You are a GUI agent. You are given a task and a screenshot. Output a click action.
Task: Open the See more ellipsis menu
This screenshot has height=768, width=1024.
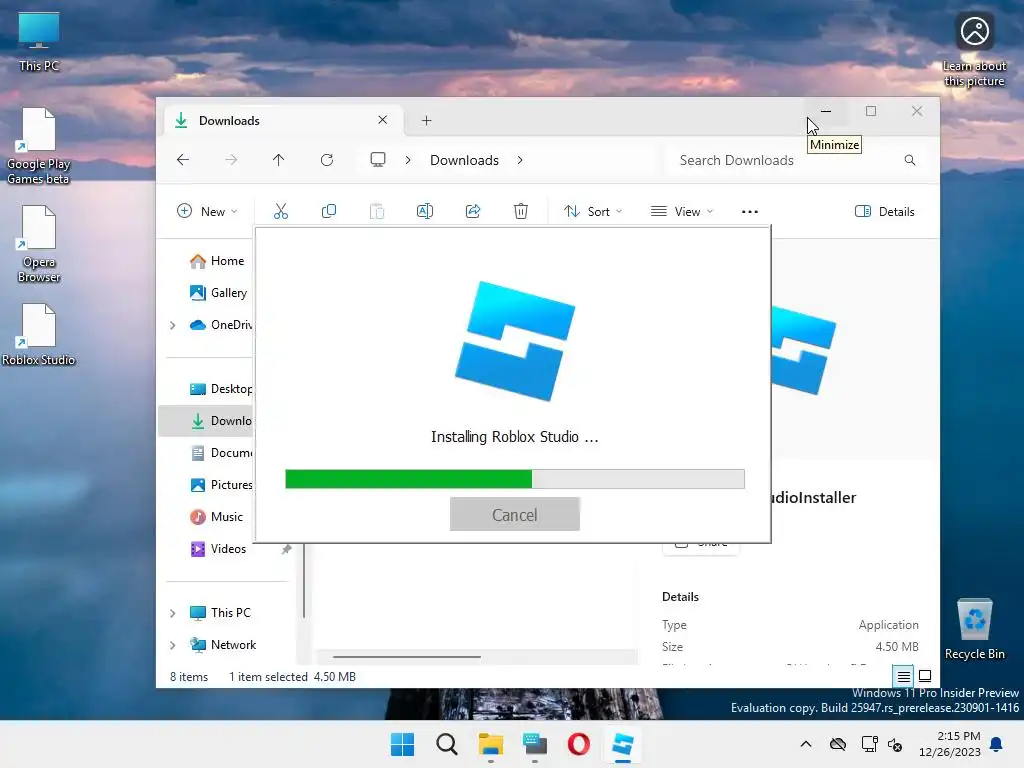pyautogui.click(x=750, y=212)
